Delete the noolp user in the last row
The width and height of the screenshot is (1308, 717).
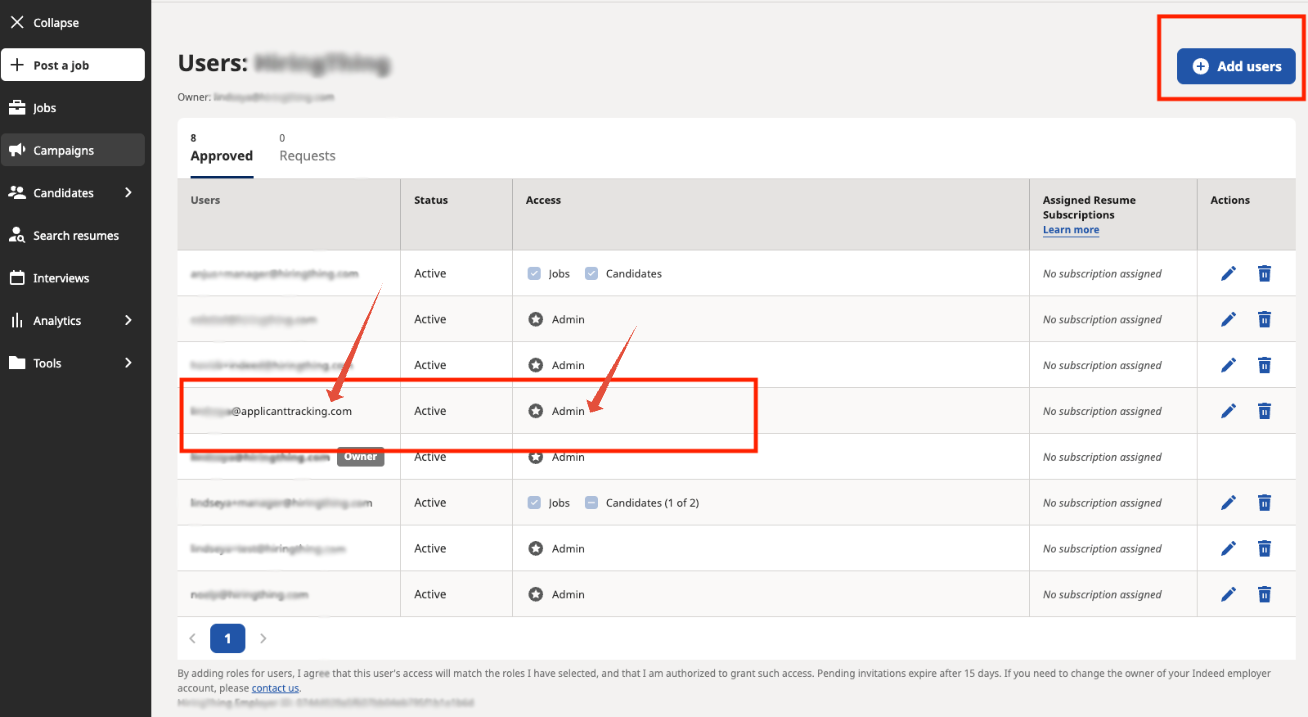pyautogui.click(x=1264, y=594)
